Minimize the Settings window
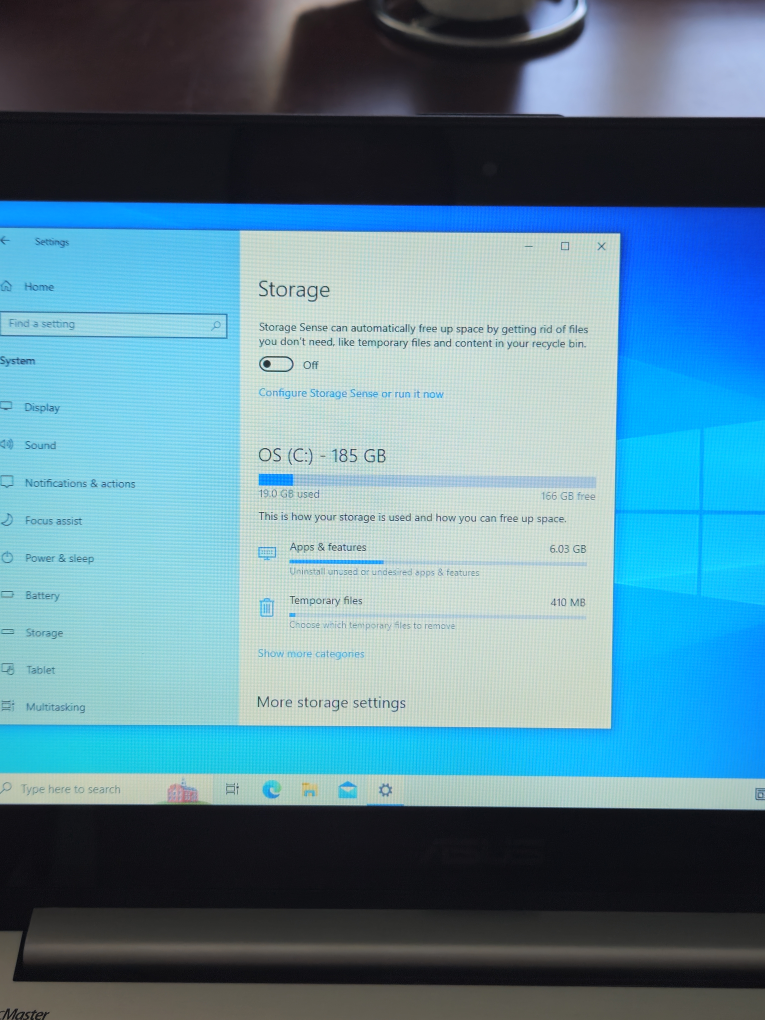 coord(529,246)
